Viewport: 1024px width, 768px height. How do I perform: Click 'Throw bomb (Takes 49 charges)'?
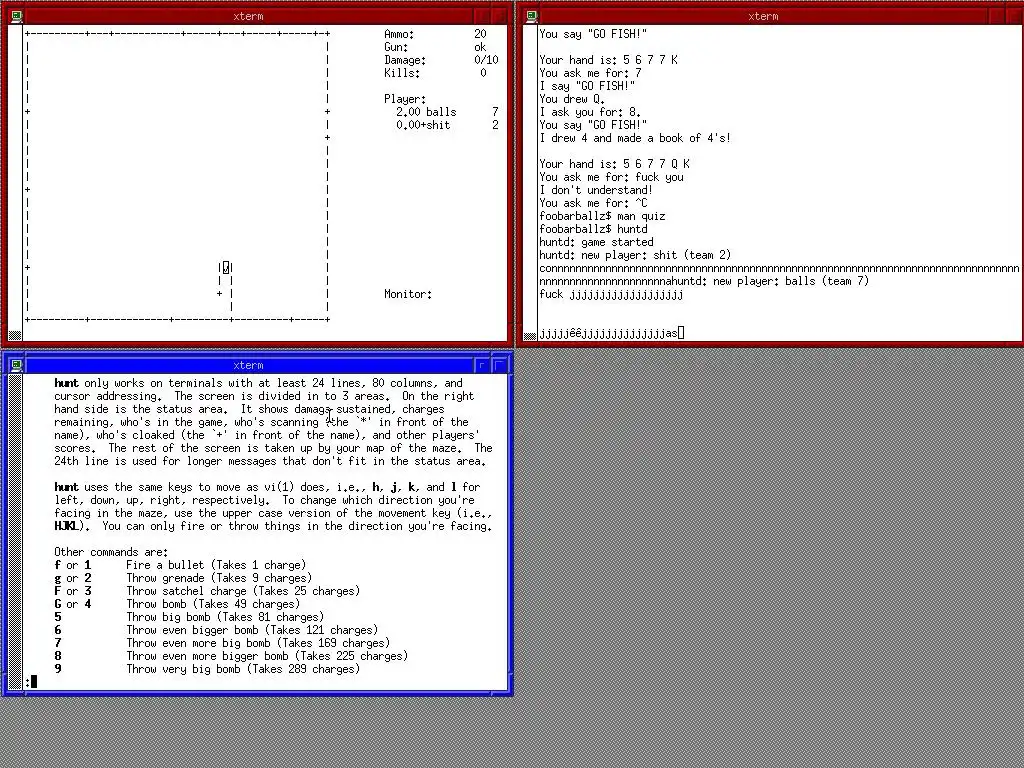[x=214, y=605]
